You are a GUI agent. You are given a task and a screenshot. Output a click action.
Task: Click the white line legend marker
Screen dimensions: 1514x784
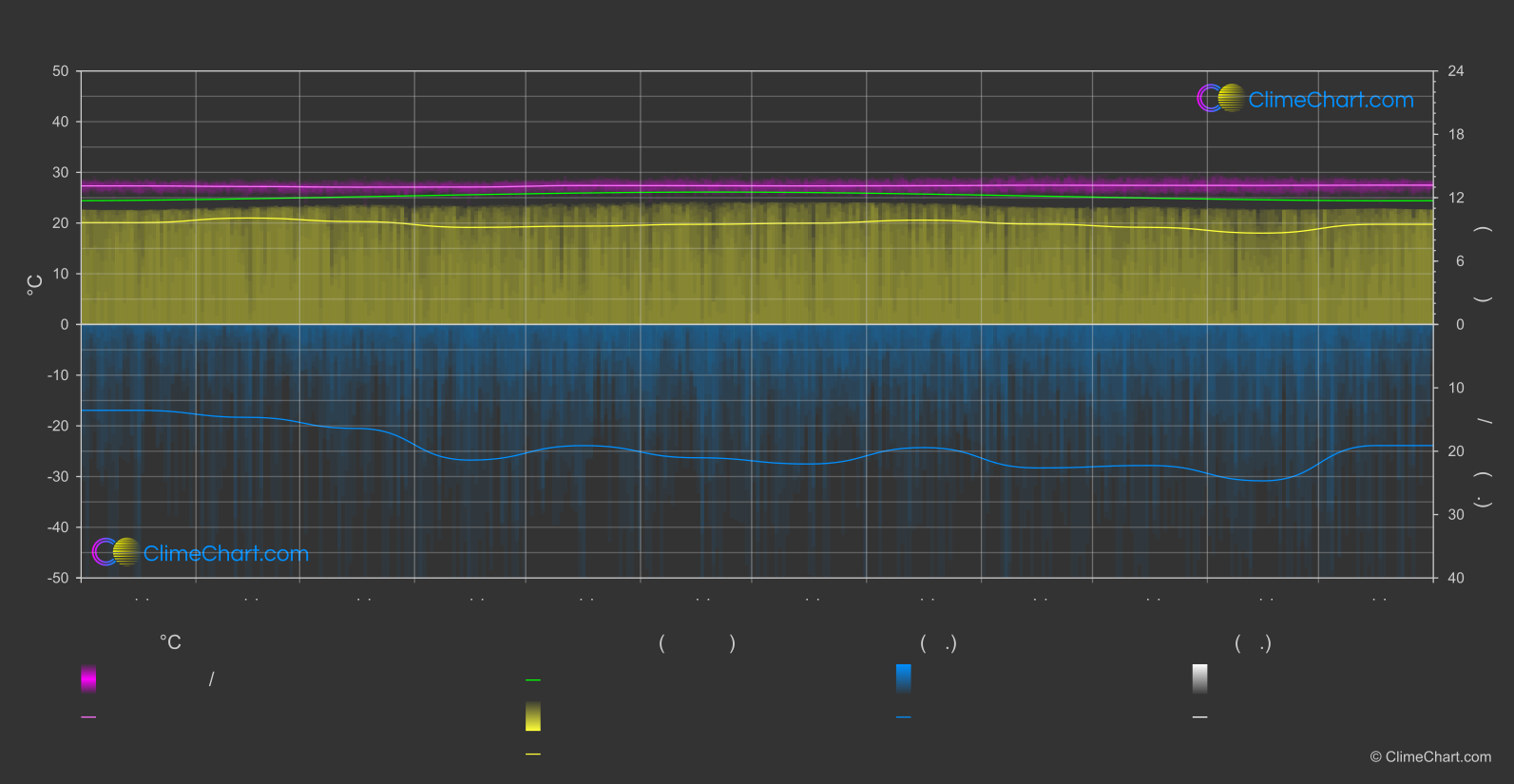pyautogui.click(x=1200, y=717)
